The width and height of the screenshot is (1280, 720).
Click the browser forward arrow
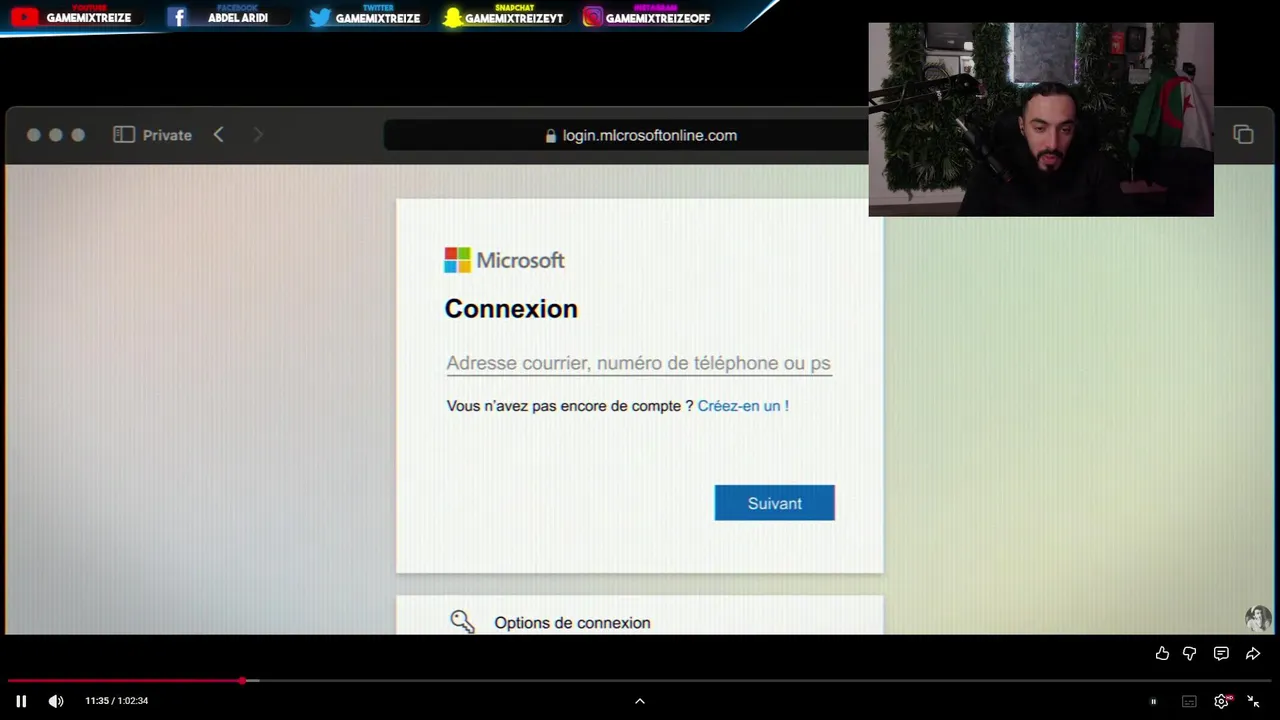coord(258,135)
